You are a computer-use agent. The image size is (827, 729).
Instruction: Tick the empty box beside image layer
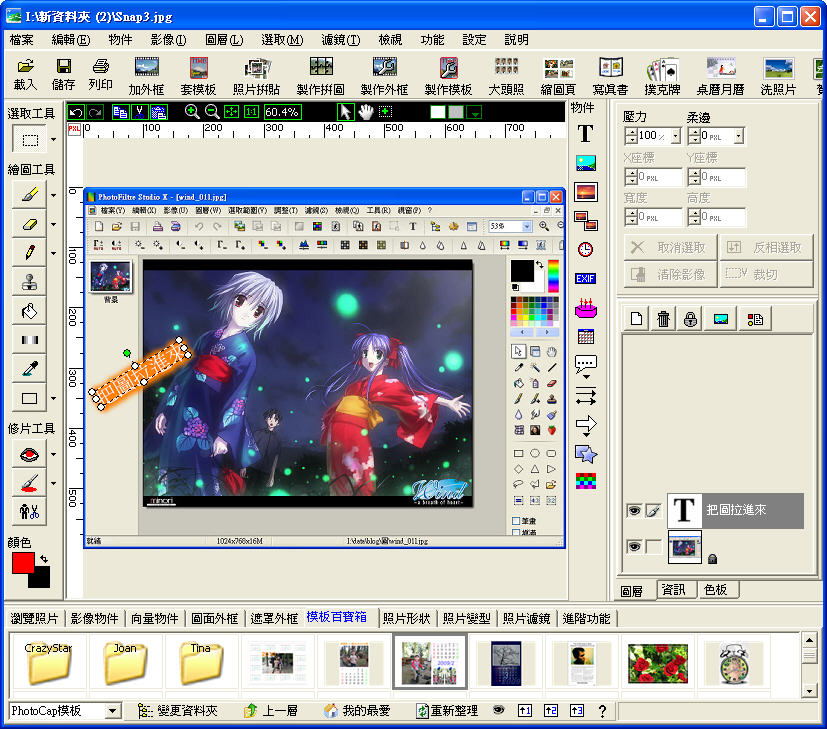pyautogui.click(x=653, y=546)
